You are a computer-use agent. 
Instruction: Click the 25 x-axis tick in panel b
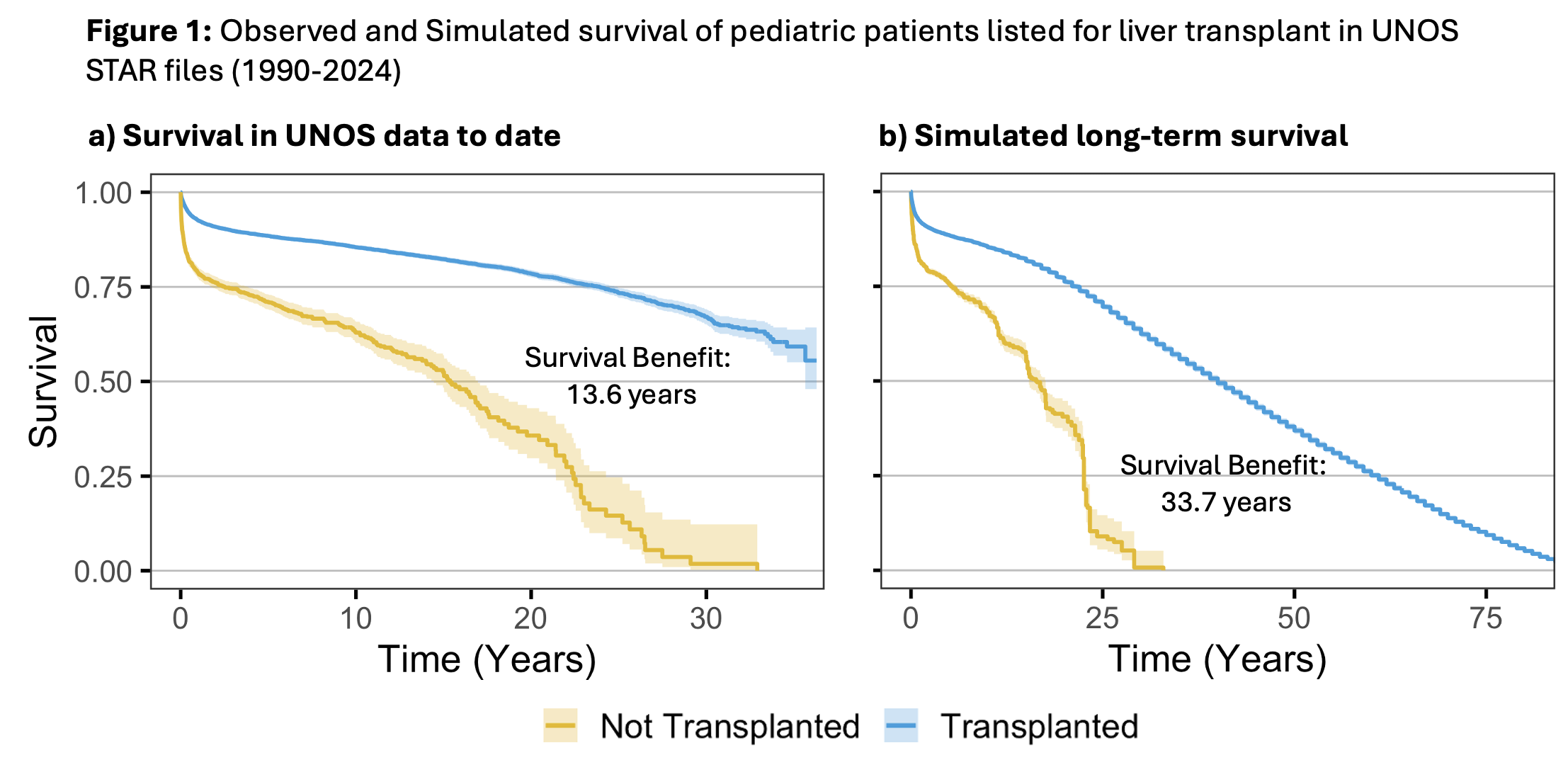(1102, 619)
